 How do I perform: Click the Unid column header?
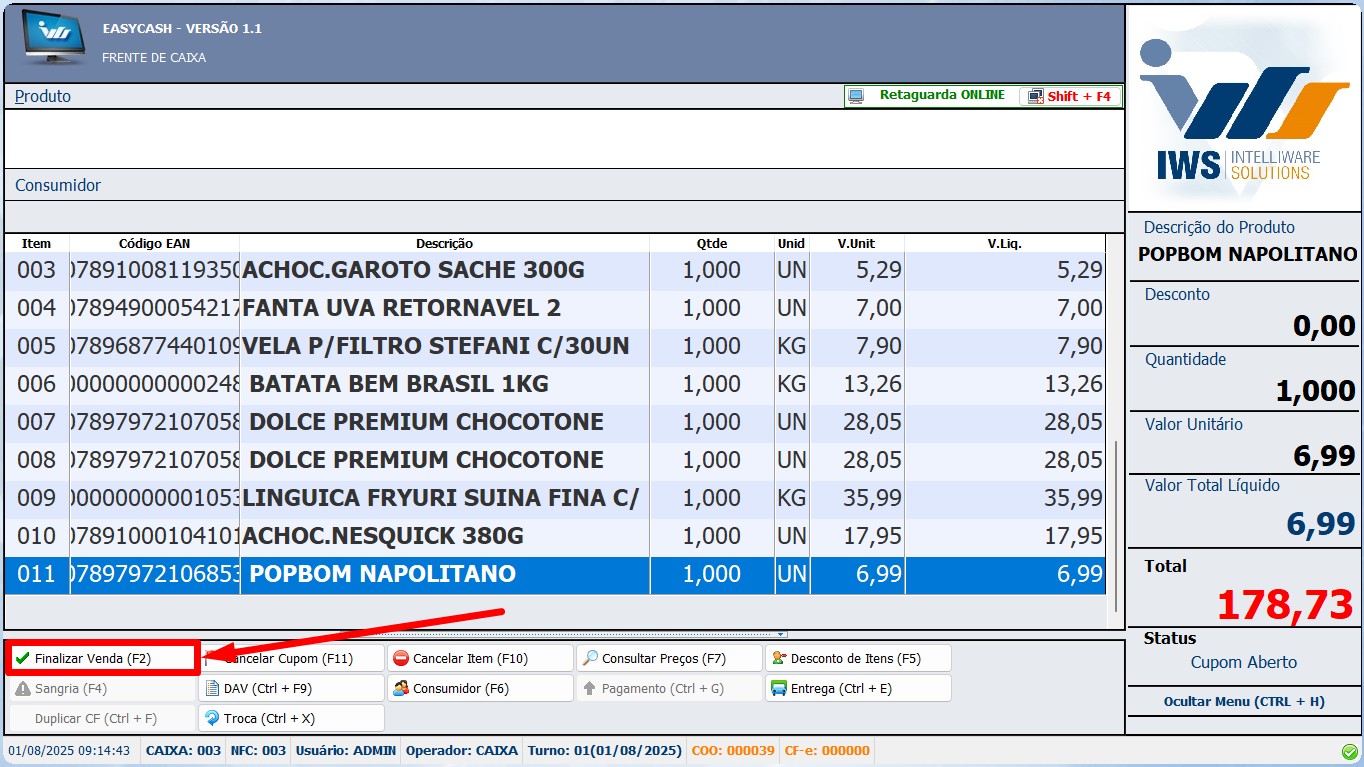tap(791, 243)
